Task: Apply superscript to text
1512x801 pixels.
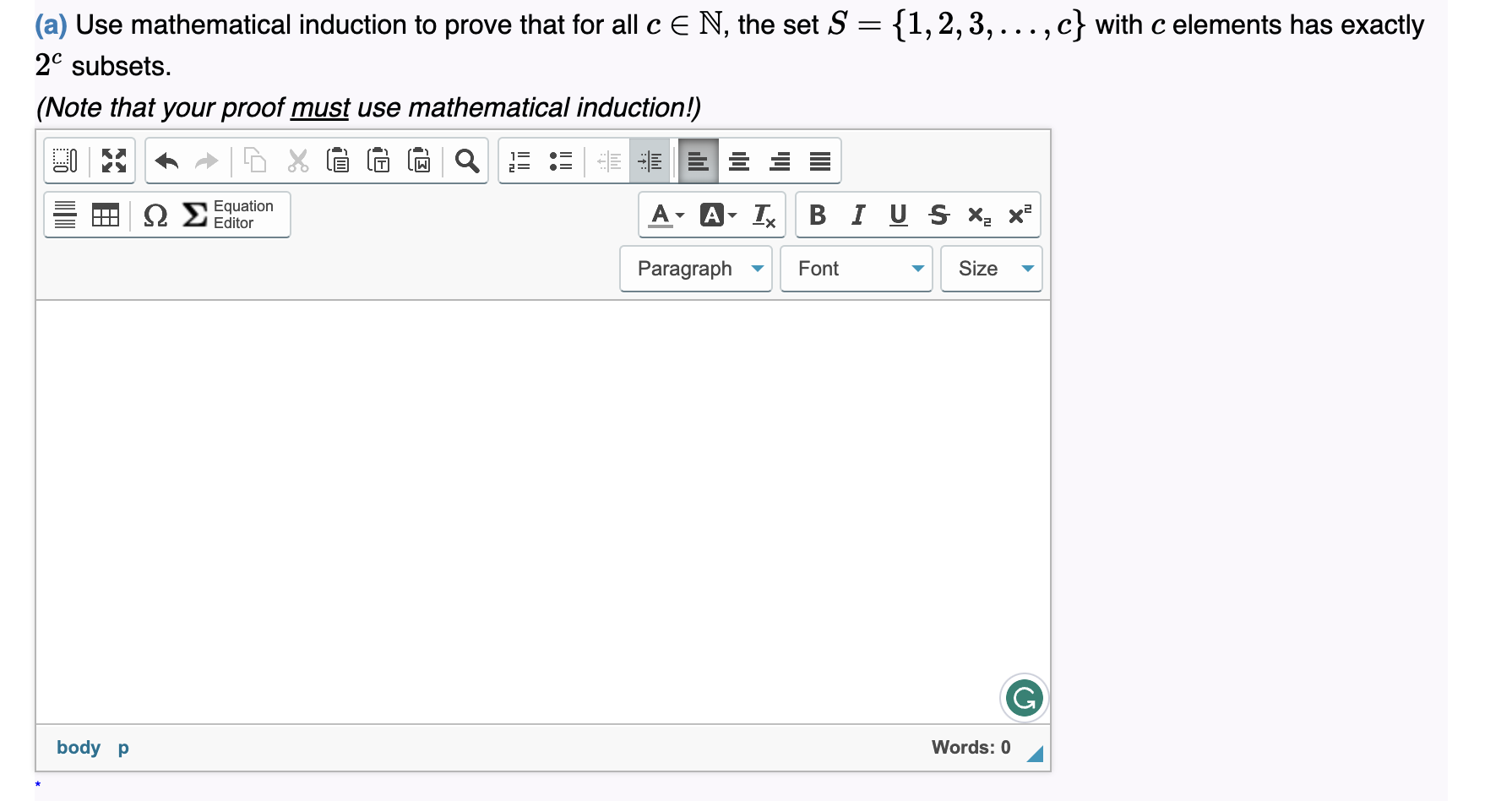Action: 1018,215
